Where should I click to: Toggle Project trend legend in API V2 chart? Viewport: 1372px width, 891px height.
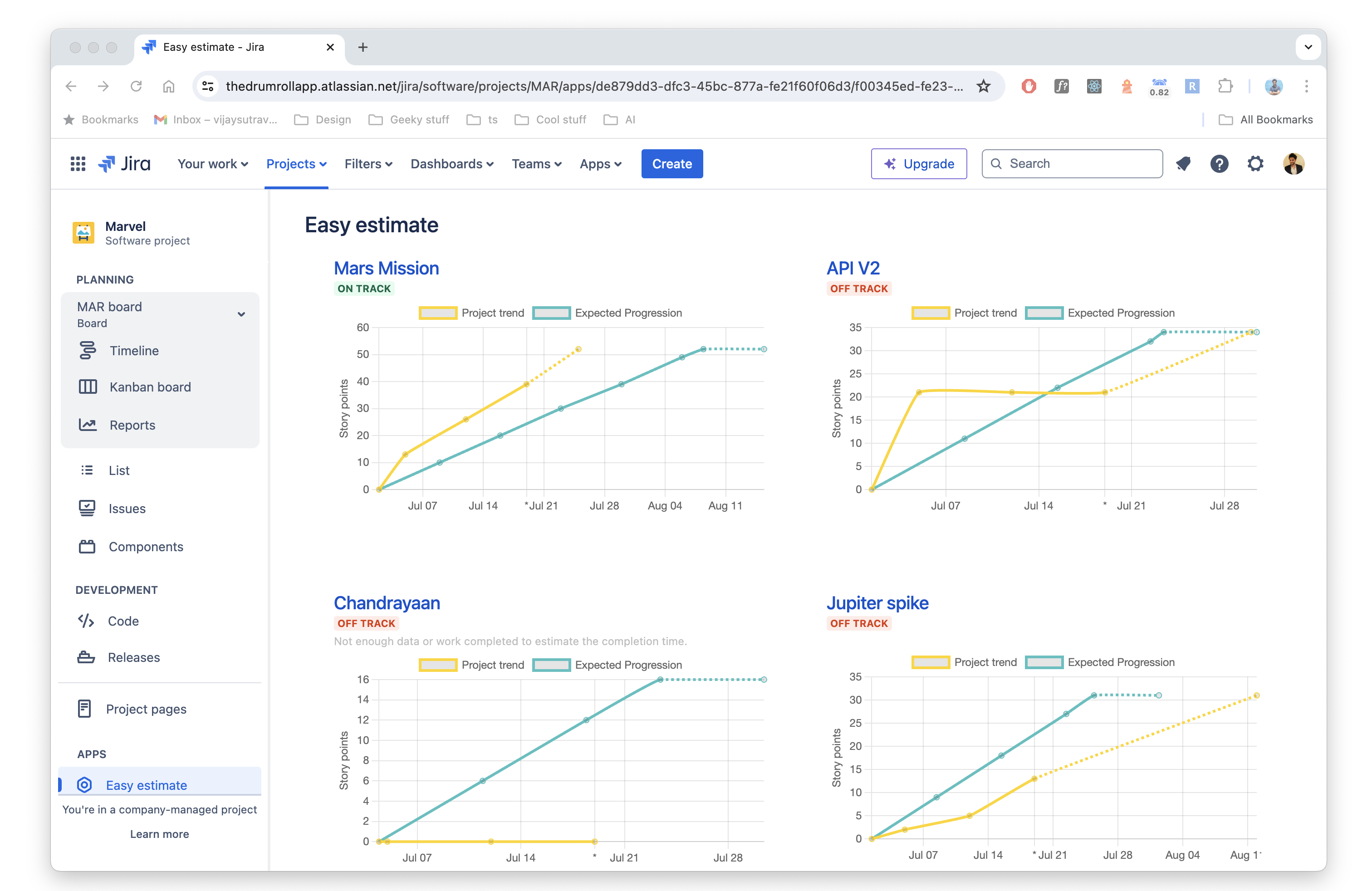pos(965,313)
